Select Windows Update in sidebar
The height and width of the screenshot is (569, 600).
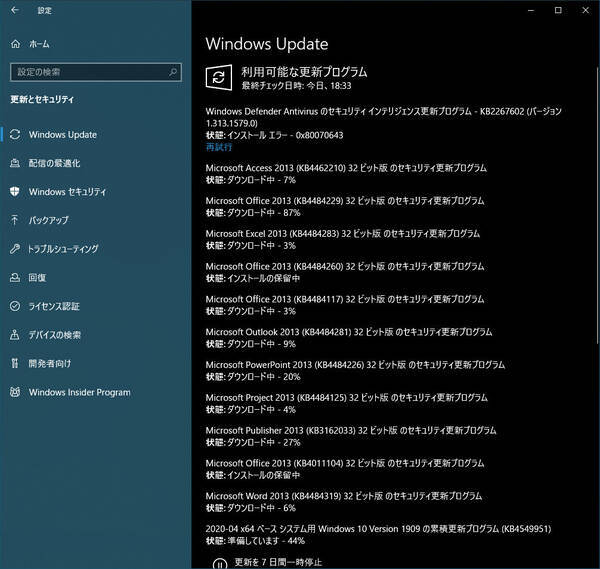(x=63, y=135)
